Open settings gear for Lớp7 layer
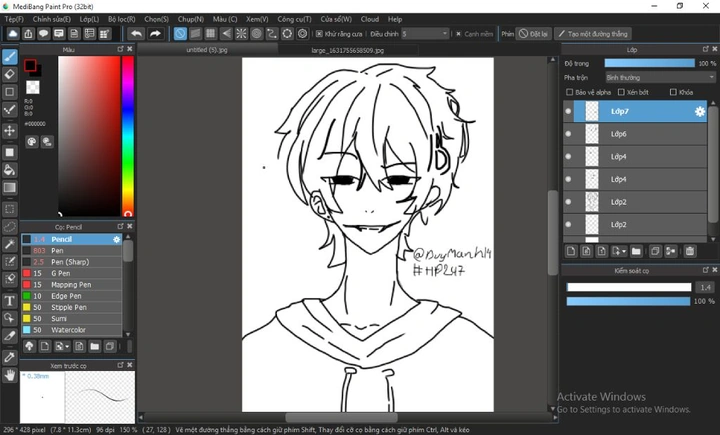 click(699, 112)
